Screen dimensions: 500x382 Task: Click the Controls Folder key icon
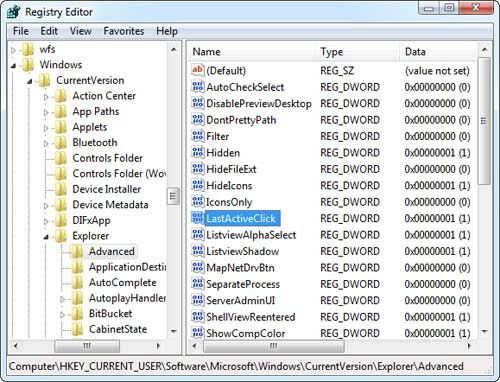61,158
